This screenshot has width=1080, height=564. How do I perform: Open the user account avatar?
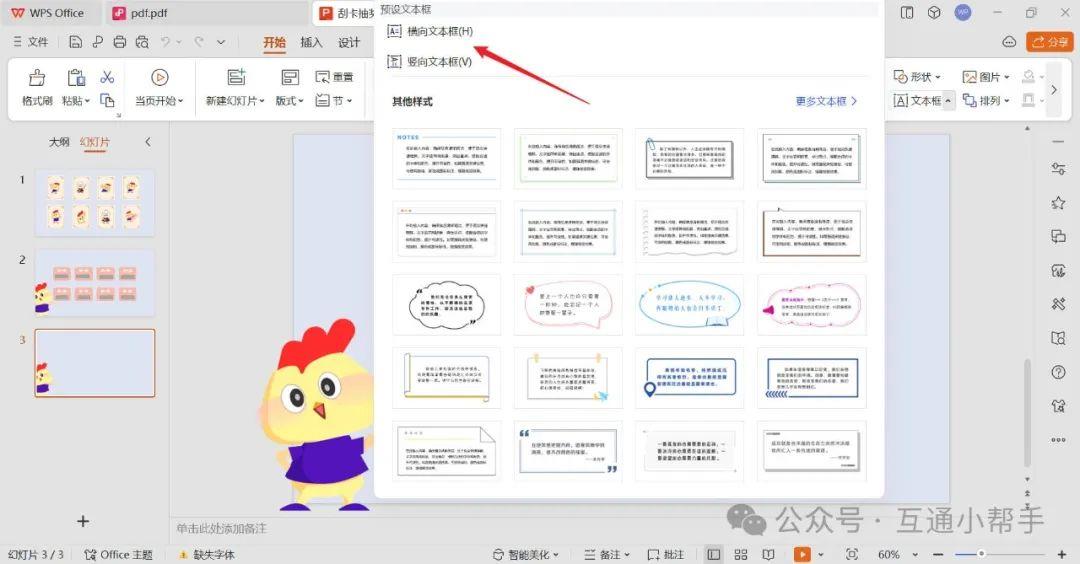click(x=963, y=12)
